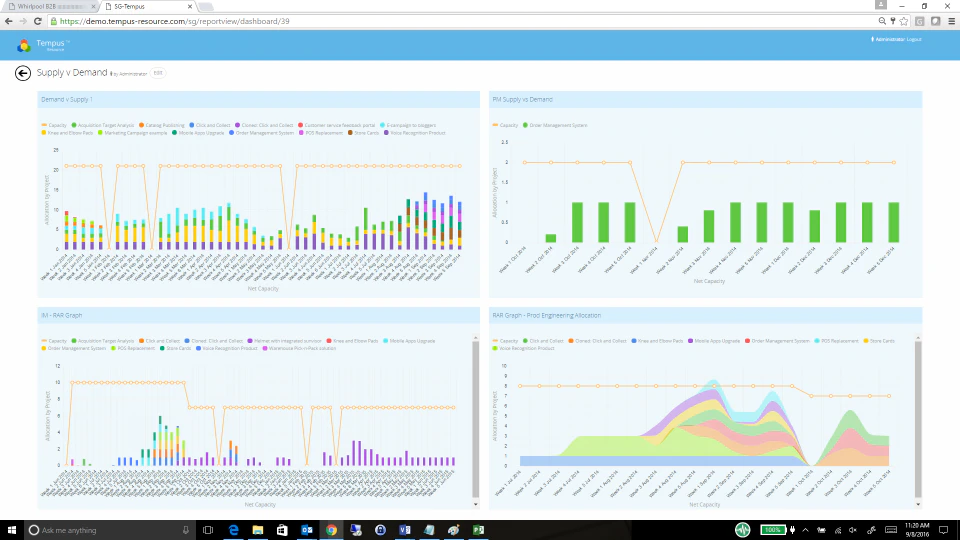Open Outlook from the taskbar
The image size is (960, 540).
pyautogui.click(x=307, y=530)
